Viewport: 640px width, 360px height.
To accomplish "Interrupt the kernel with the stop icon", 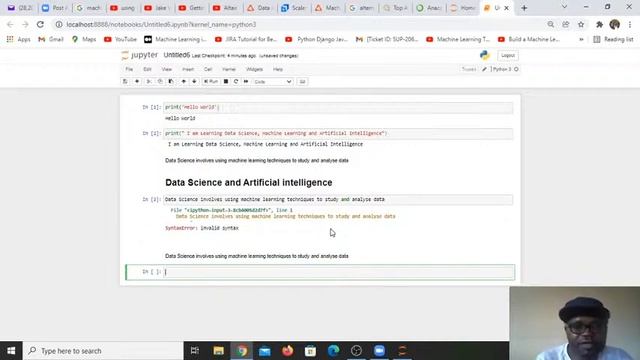I will pyautogui.click(x=226, y=82).
